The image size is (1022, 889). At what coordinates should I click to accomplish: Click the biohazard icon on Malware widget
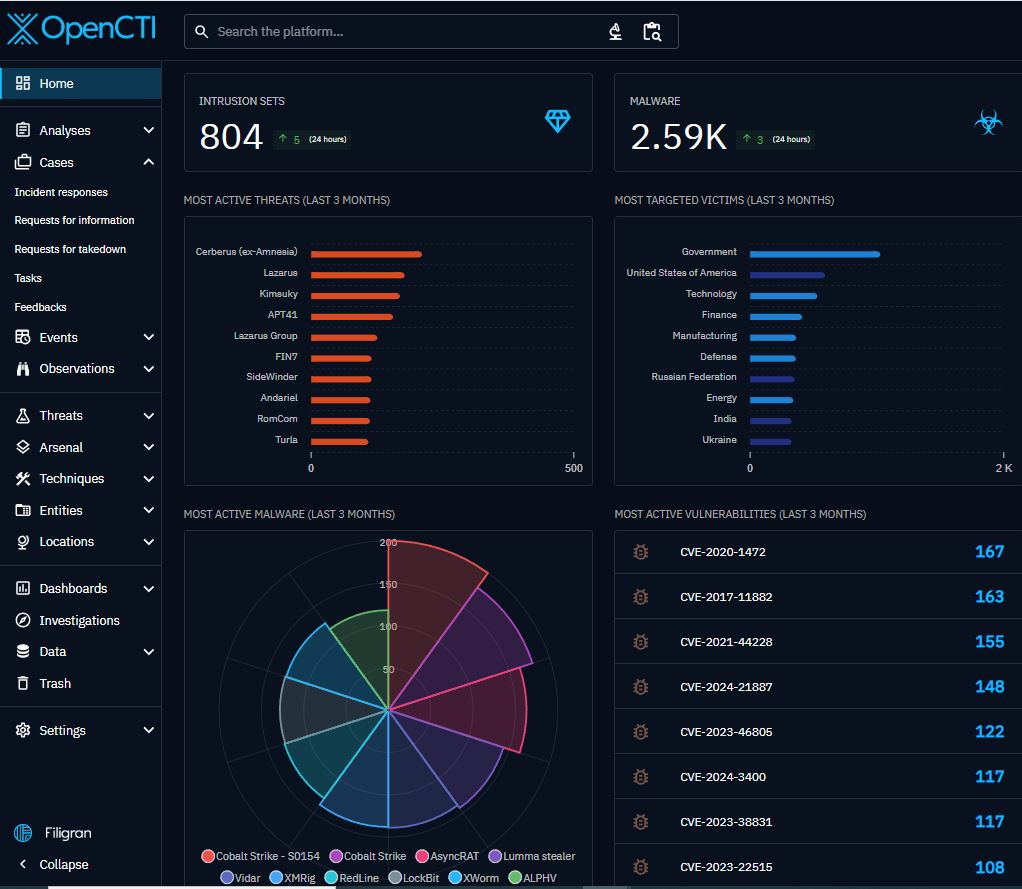click(988, 122)
